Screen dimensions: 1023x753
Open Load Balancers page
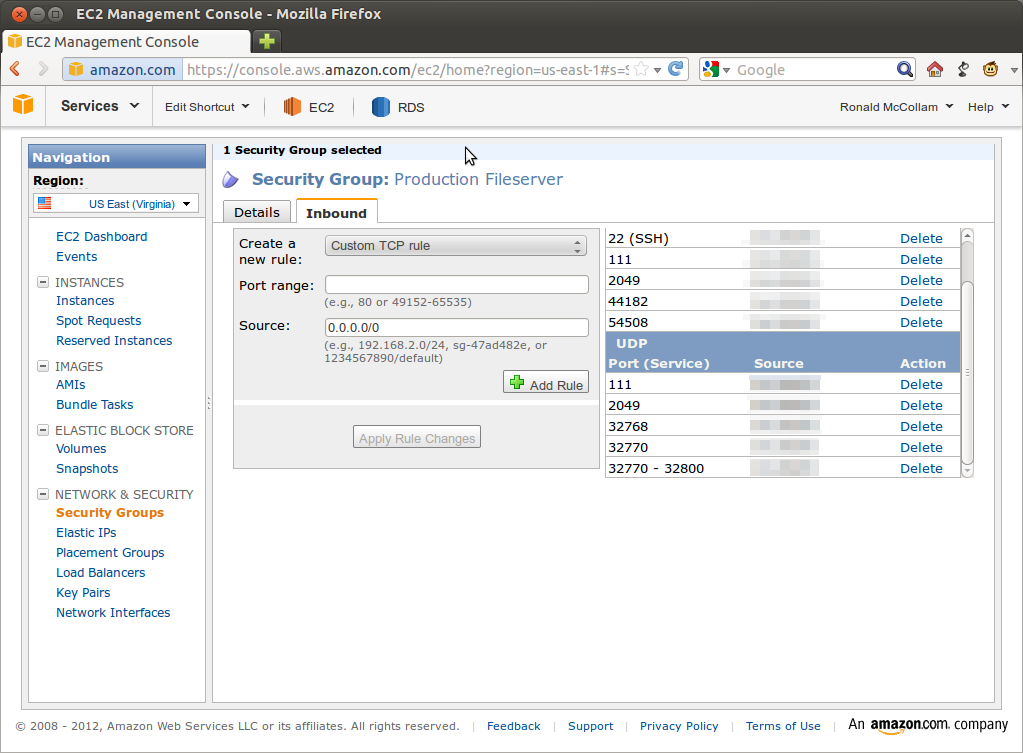pos(100,572)
